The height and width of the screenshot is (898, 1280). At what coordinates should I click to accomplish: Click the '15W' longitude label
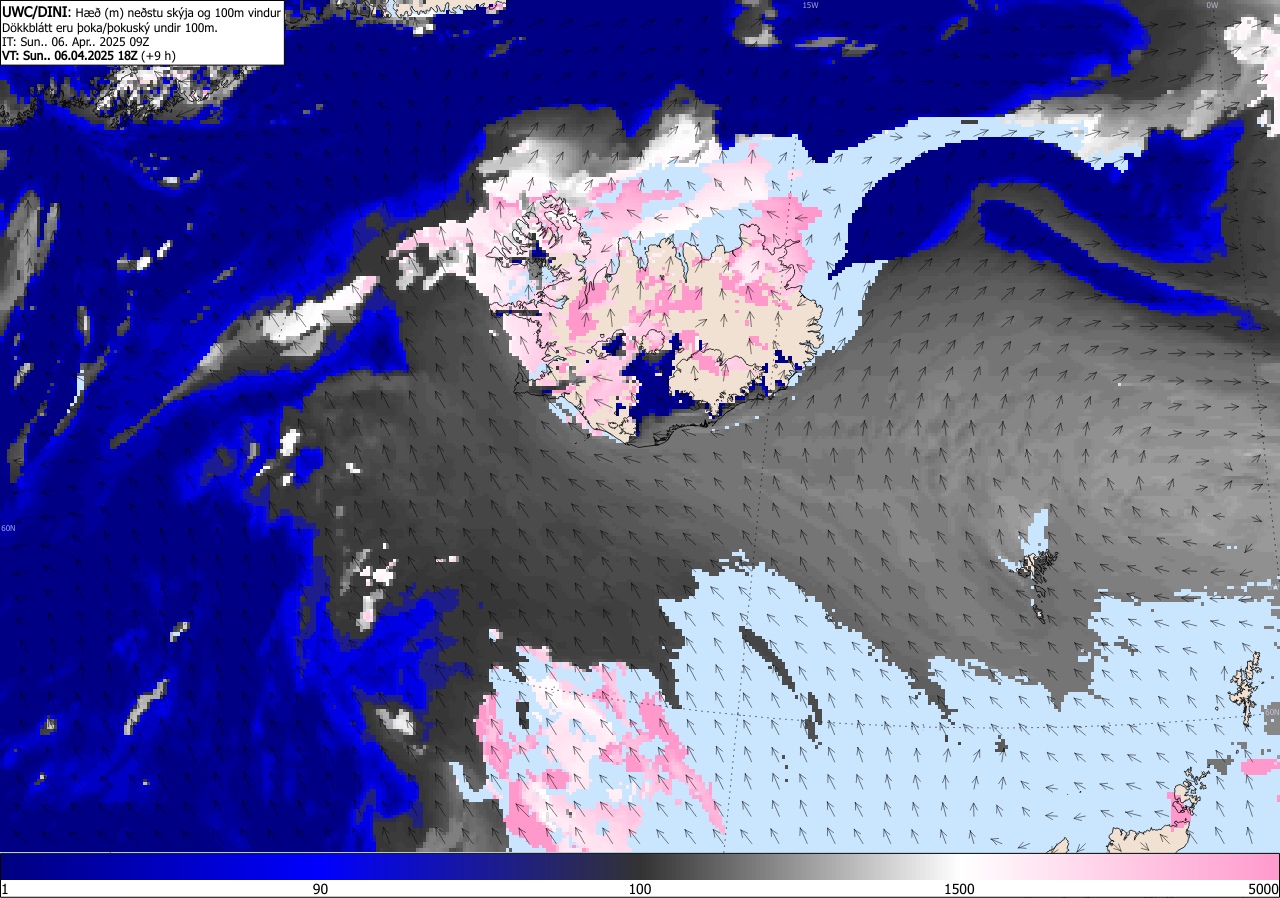point(810,5)
